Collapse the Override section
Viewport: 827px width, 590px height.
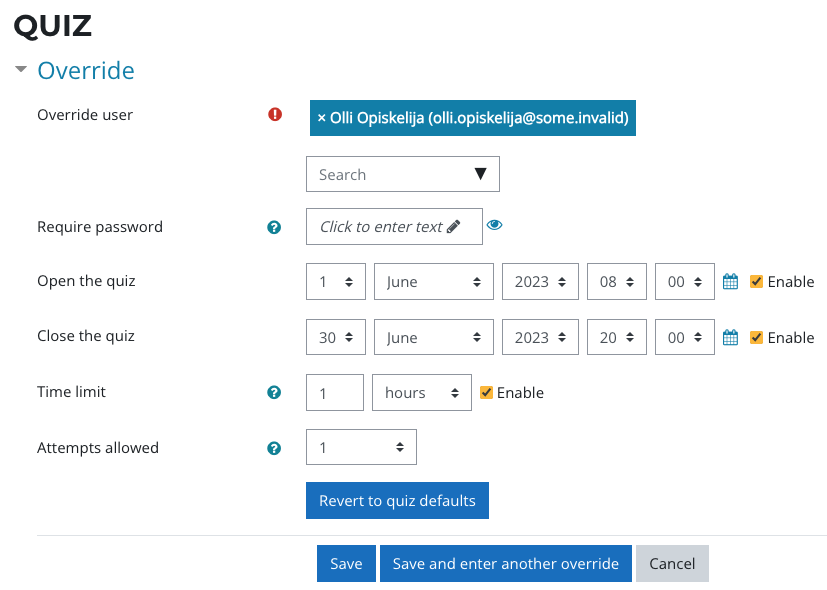21,71
